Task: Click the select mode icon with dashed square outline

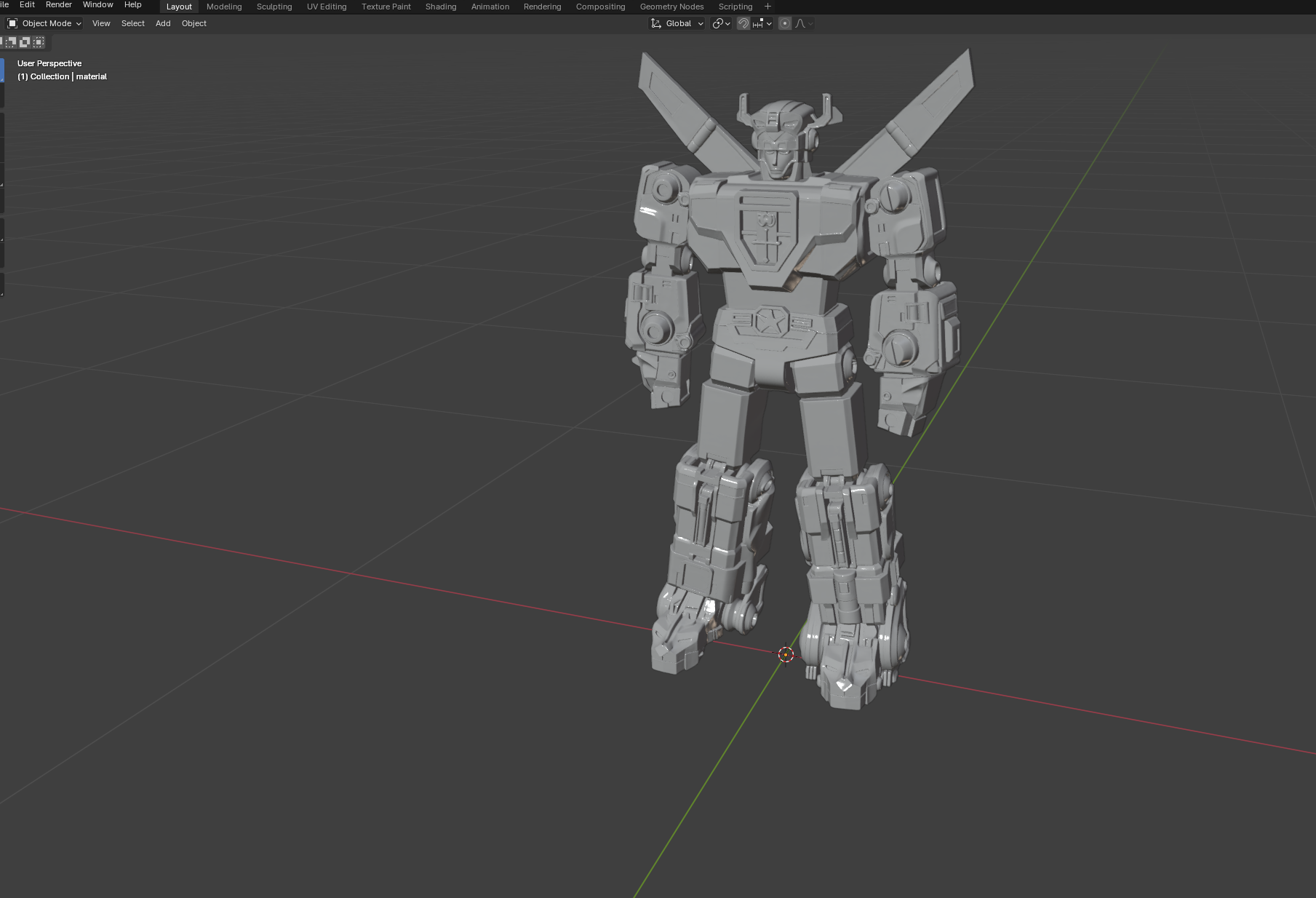Action: tap(39, 42)
